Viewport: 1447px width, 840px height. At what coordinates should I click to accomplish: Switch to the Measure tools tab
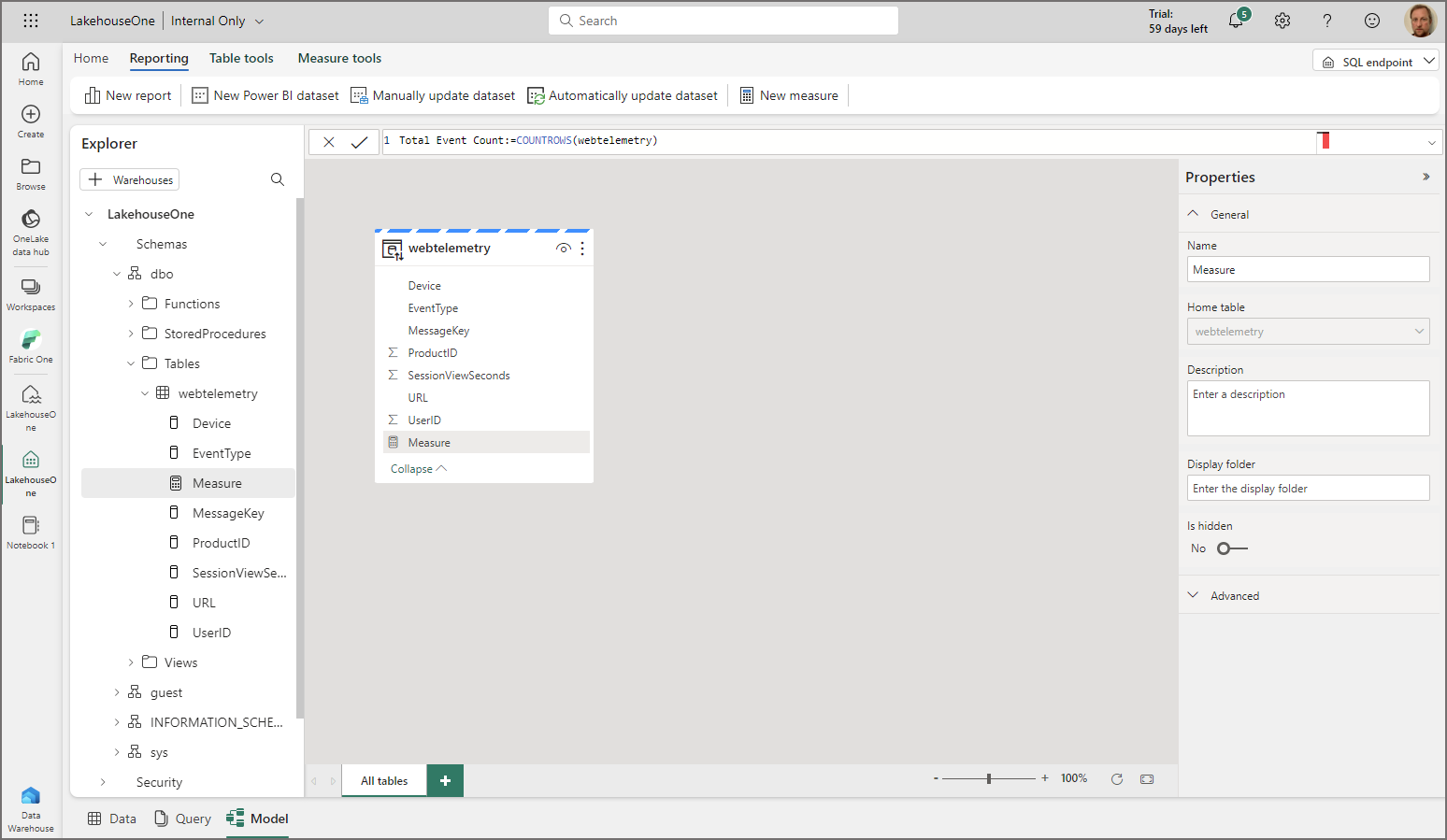339,58
